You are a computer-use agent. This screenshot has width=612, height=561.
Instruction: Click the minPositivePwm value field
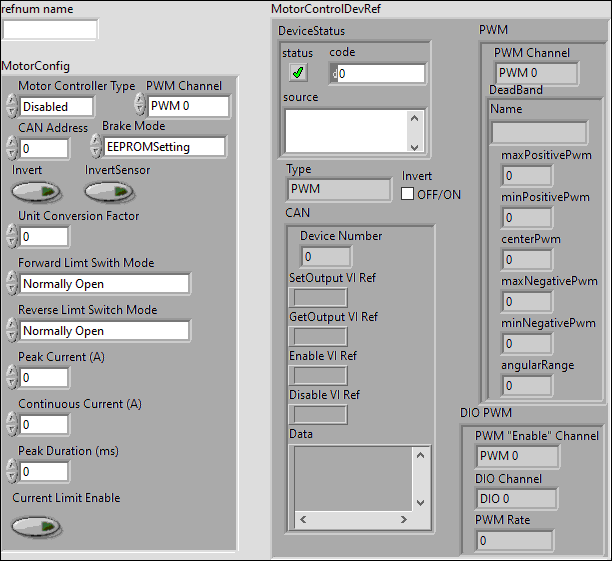pyautogui.click(x=527, y=217)
